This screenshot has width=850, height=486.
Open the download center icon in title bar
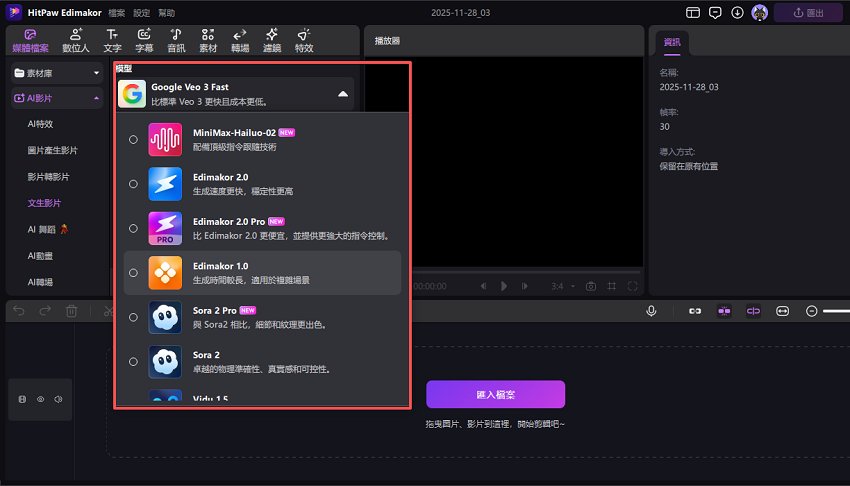(737, 12)
